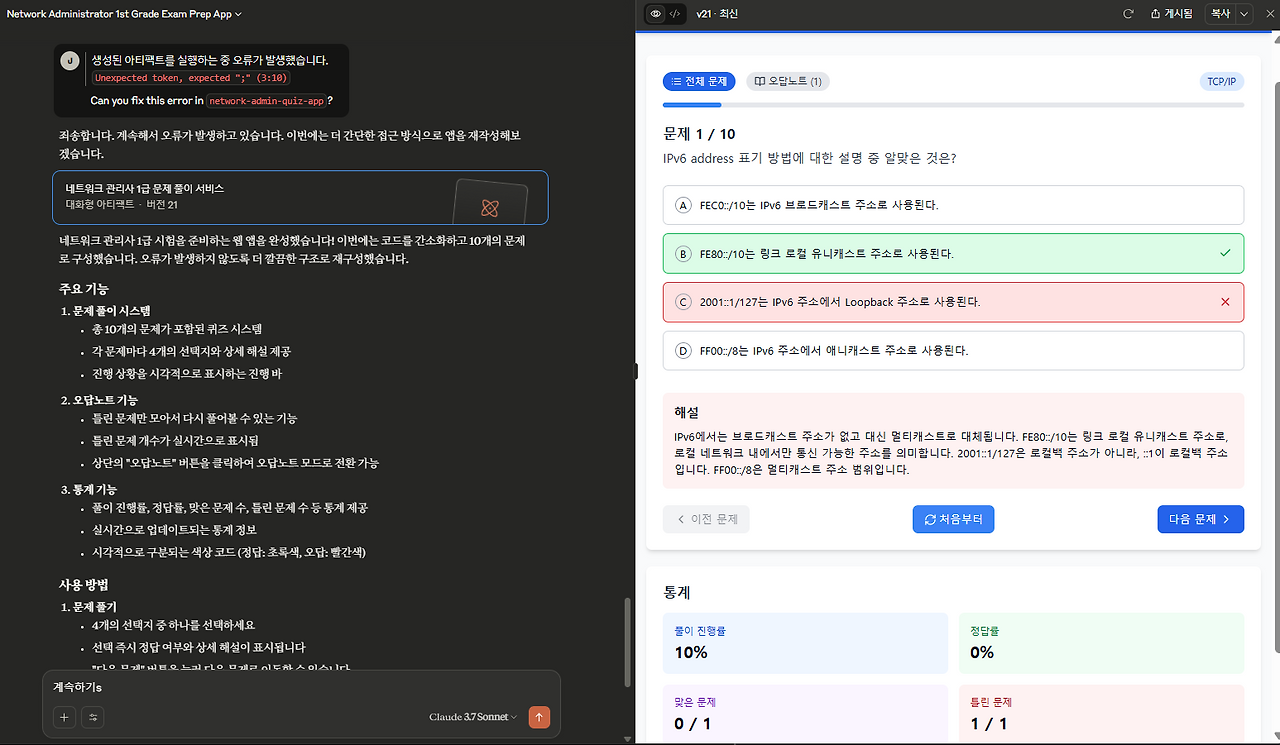Advance with the 다음 문제 button
1280x745 pixels.
coord(1200,519)
